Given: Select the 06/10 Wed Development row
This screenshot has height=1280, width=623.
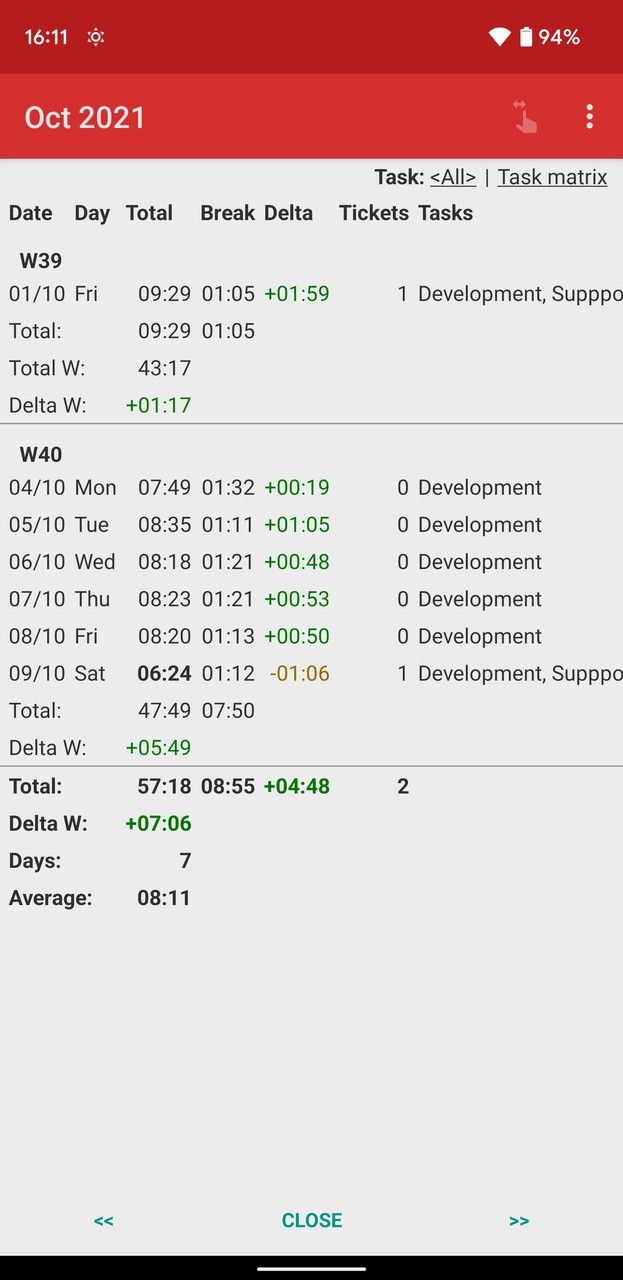Looking at the screenshot, I should tap(300, 562).
